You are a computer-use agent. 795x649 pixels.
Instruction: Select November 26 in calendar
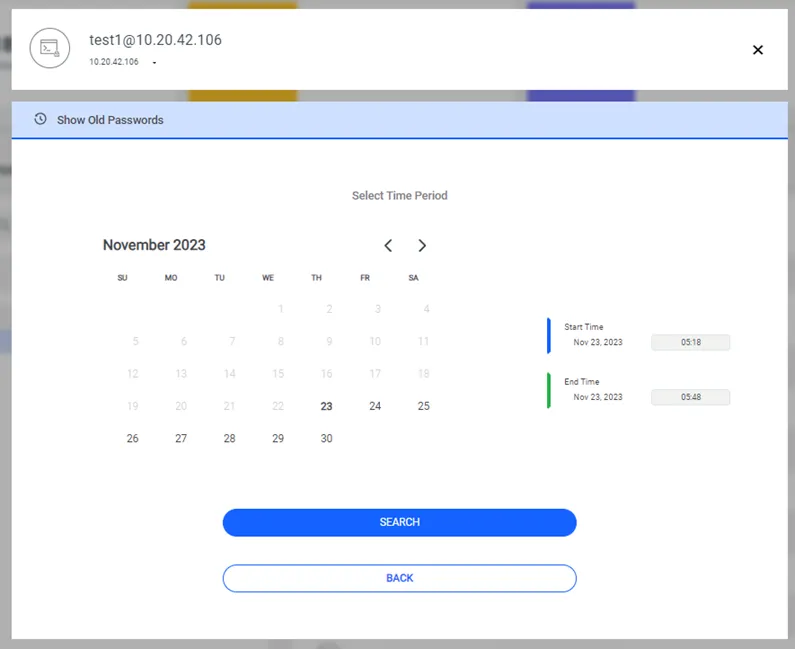pyautogui.click(x=132, y=439)
